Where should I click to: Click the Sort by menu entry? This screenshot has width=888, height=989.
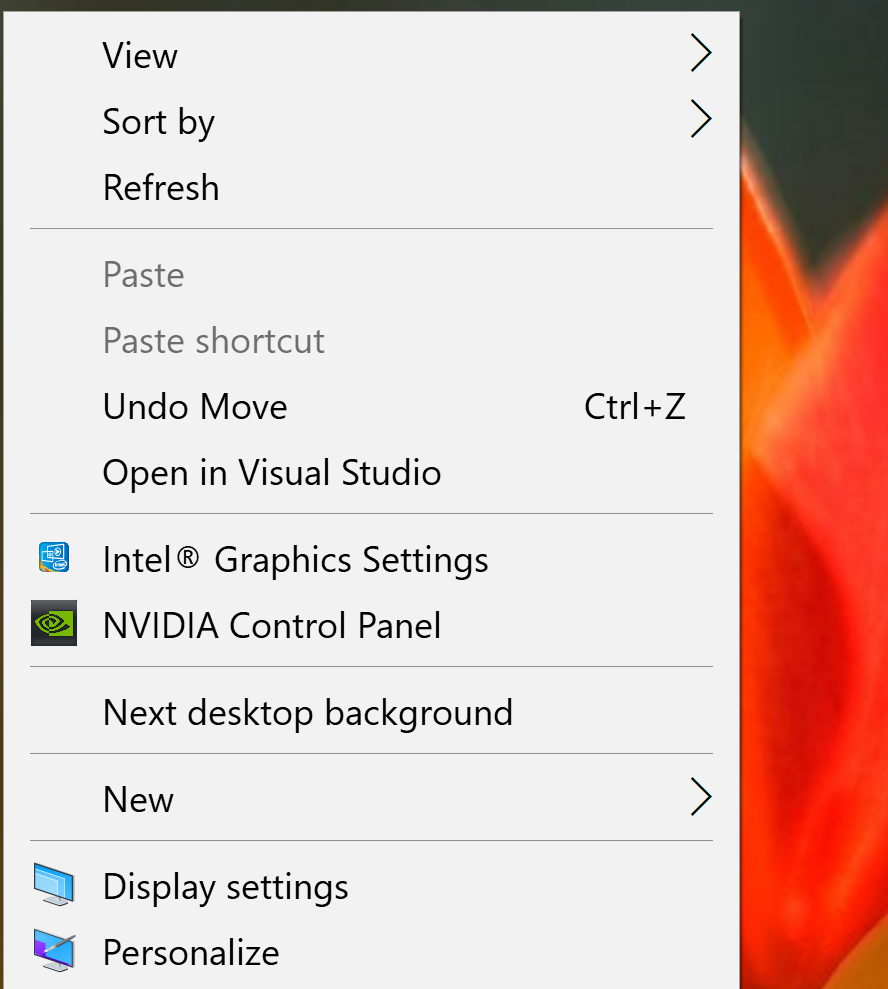tap(158, 121)
